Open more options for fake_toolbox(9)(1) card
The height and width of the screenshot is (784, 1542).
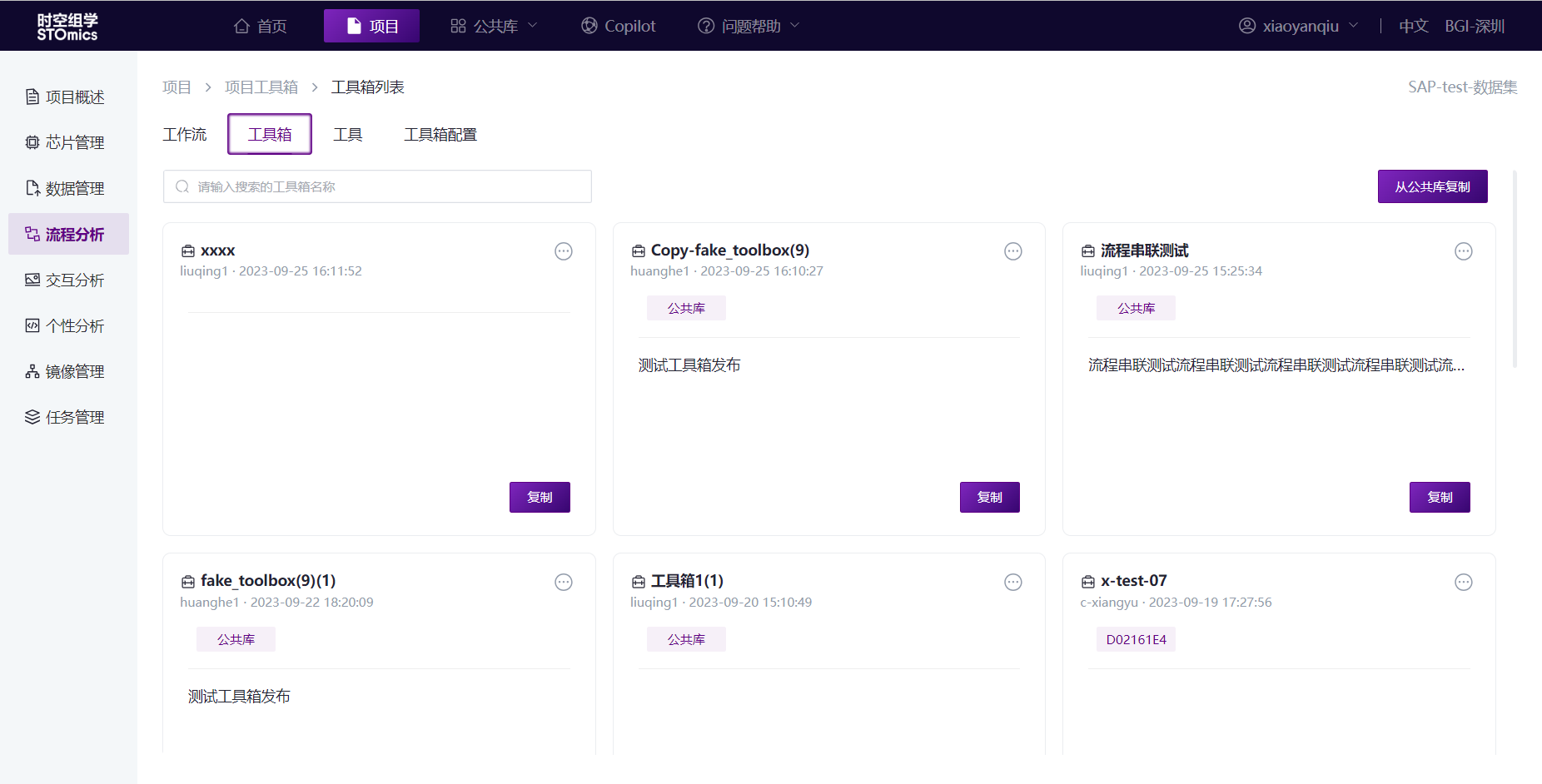[564, 583]
